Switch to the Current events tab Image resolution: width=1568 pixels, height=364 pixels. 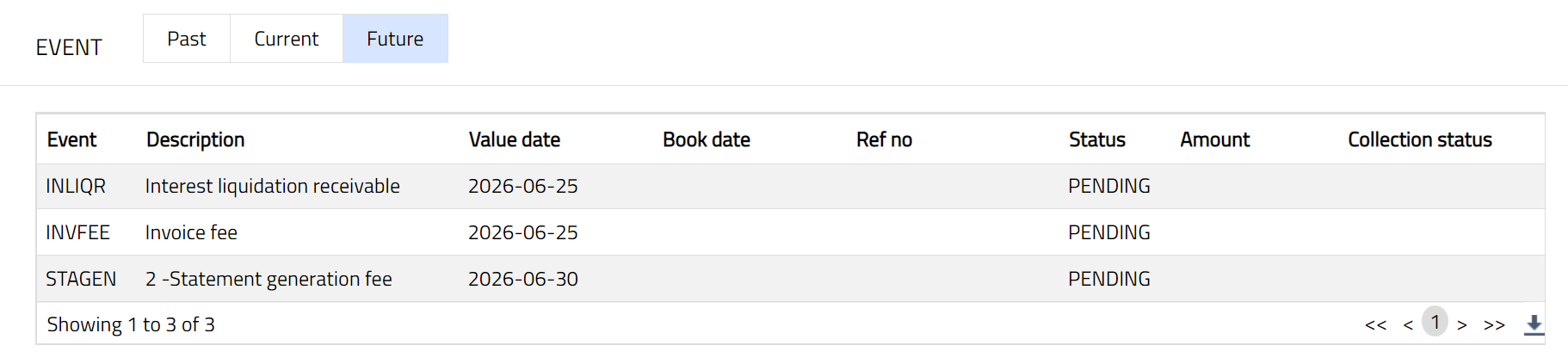point(287,39)
